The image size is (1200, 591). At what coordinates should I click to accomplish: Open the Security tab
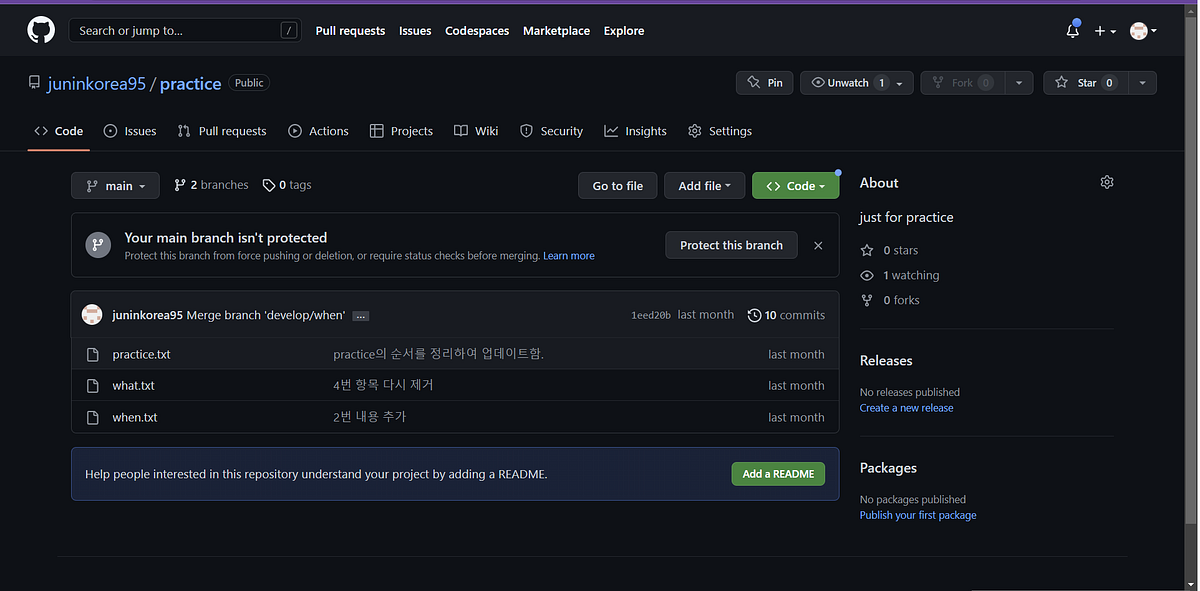tap(551, 131)
